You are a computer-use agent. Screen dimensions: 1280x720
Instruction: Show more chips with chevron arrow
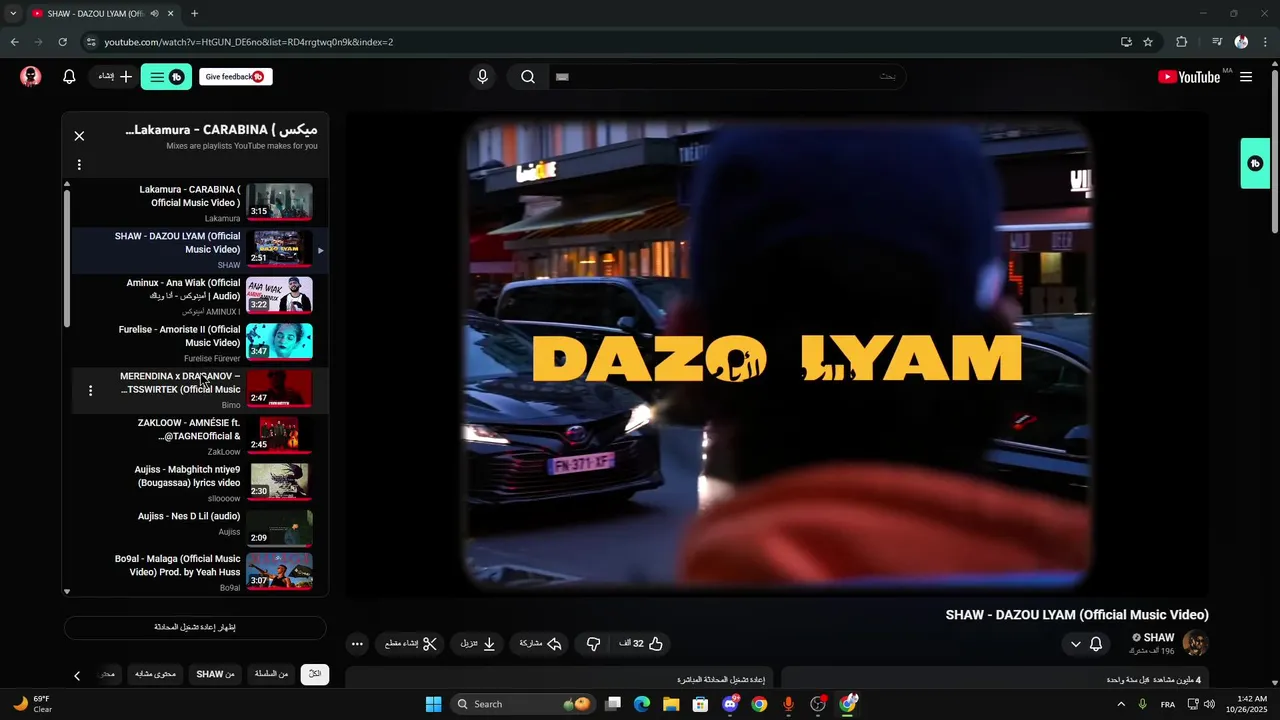click(77, 676)
